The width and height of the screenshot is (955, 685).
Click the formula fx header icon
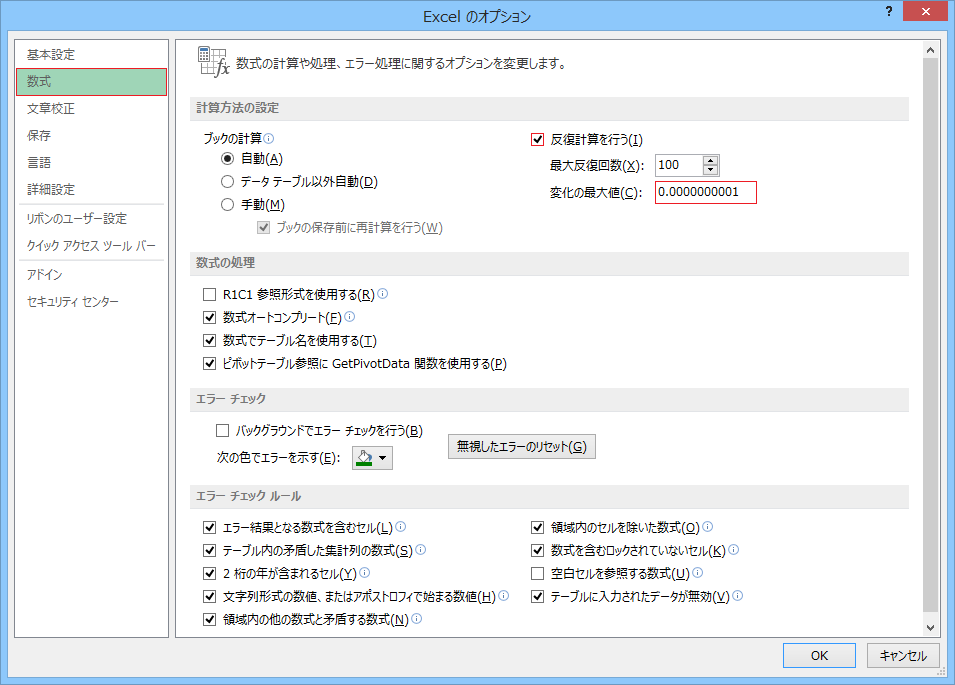pos(213,61)
